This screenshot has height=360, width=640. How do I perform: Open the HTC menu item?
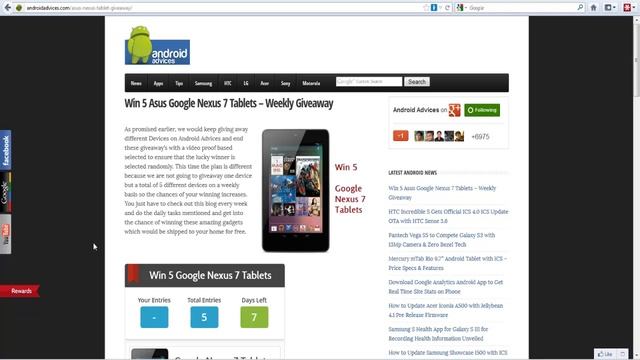[228, 83]
